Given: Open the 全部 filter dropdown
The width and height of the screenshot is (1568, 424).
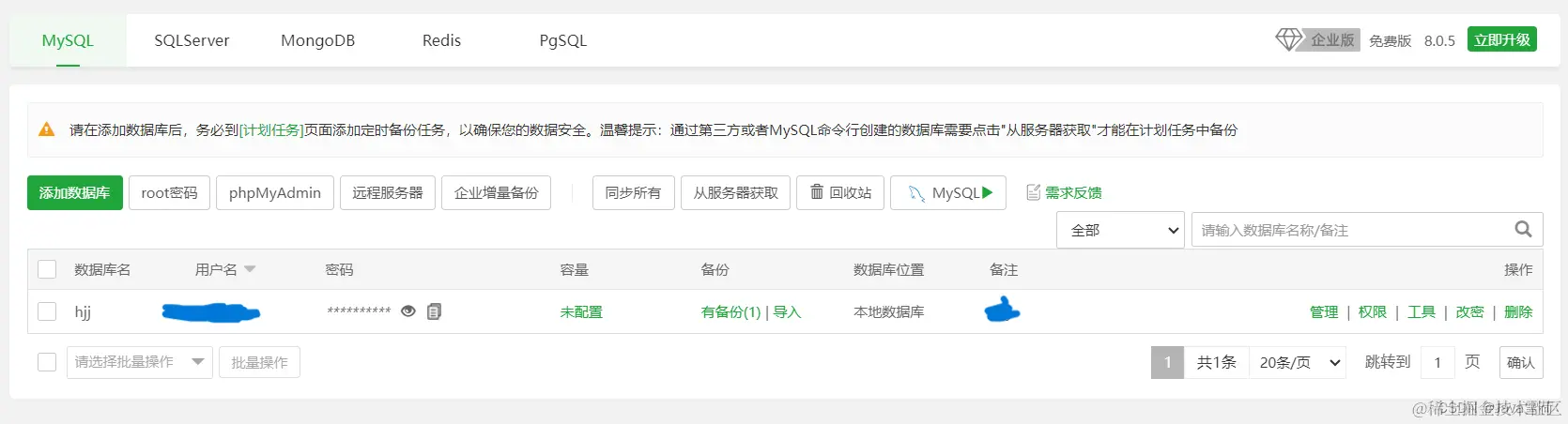Looking at the screenshot, I should pyautogui.click(x=1122, y=230).
